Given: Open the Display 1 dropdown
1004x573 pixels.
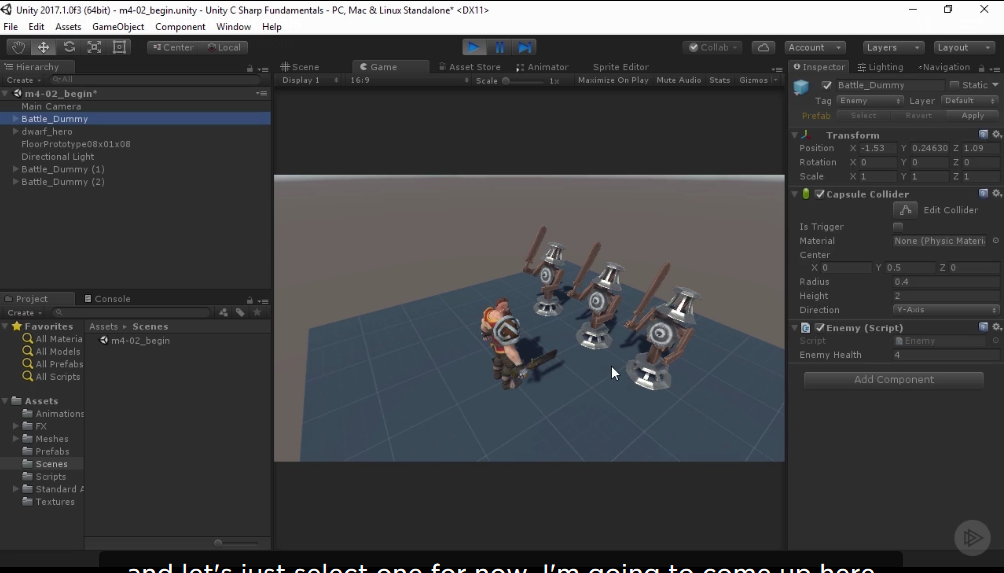Looking at the screenshot, I should [310, 80].
